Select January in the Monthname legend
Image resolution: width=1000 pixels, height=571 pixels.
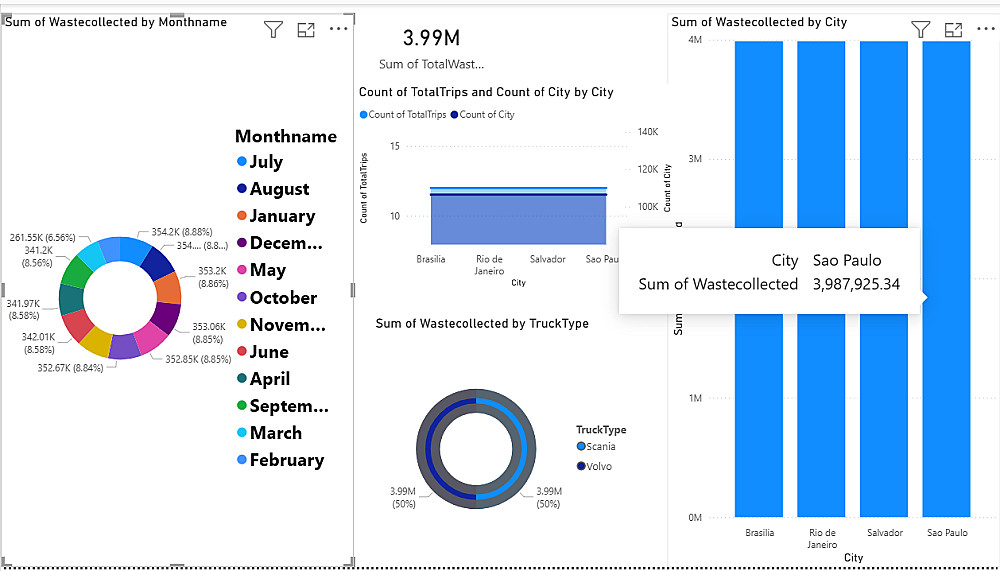coord(276,216)
